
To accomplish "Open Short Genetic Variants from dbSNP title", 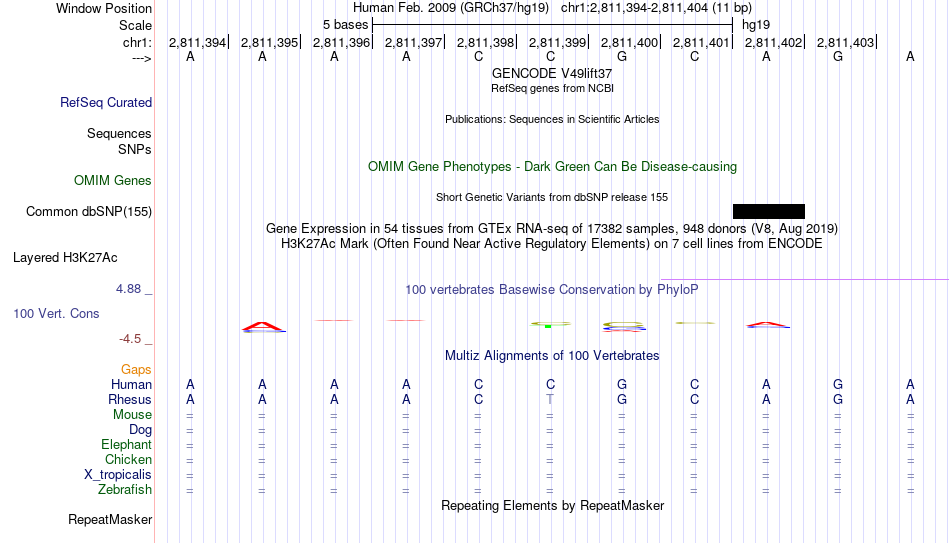I will pyautogui.click(x=552, y=198).
